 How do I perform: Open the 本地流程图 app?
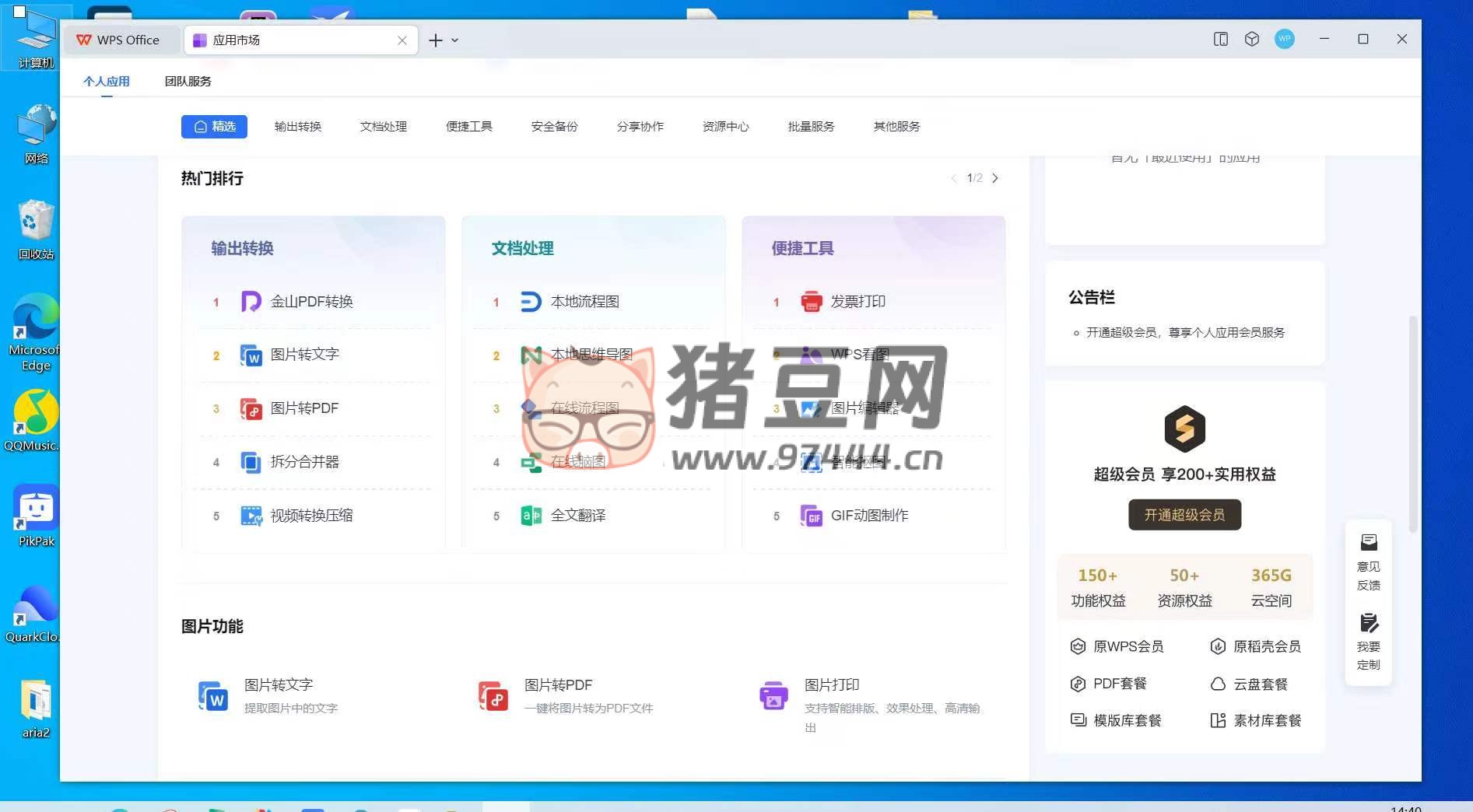pos(584,302)
